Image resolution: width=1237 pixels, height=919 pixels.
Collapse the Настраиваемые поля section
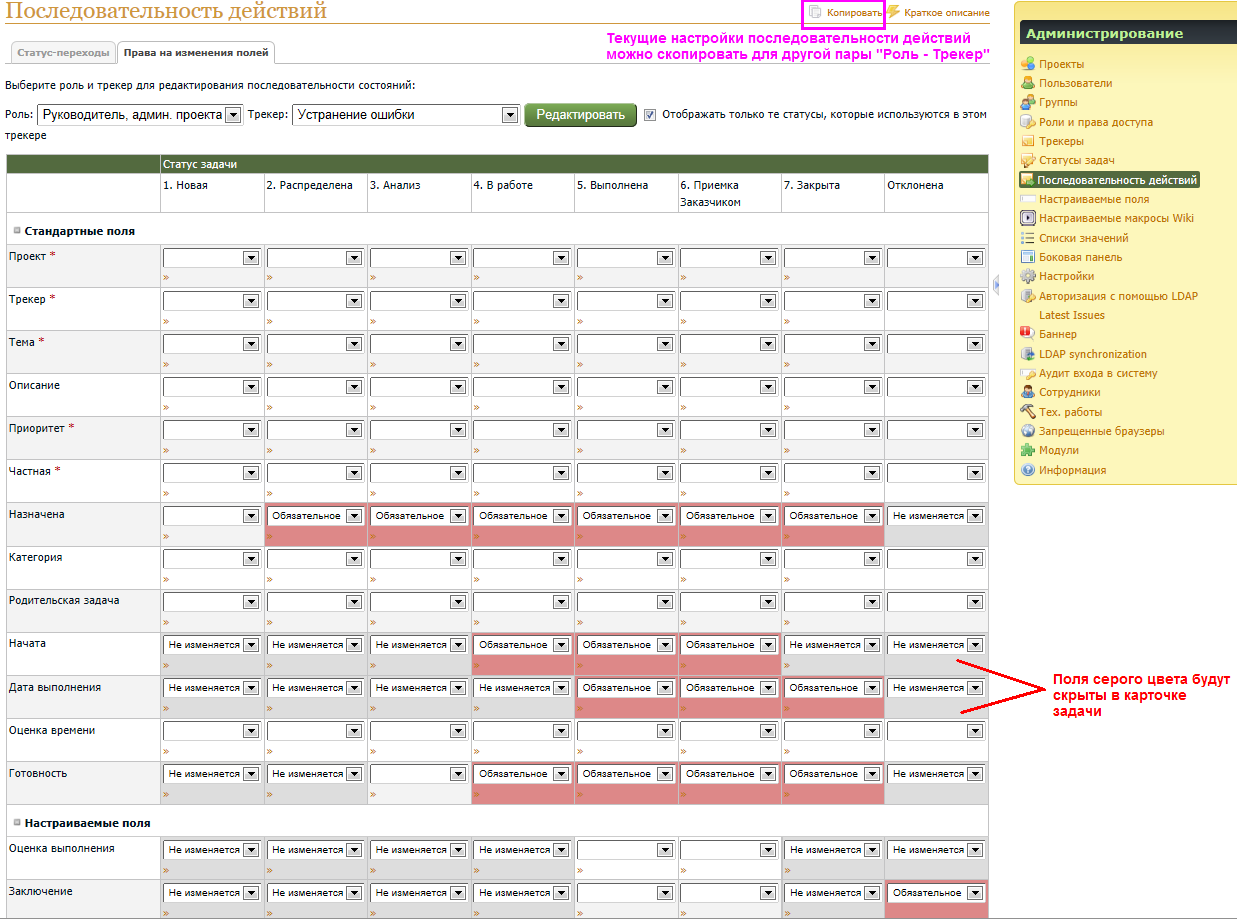click(17, 822)
